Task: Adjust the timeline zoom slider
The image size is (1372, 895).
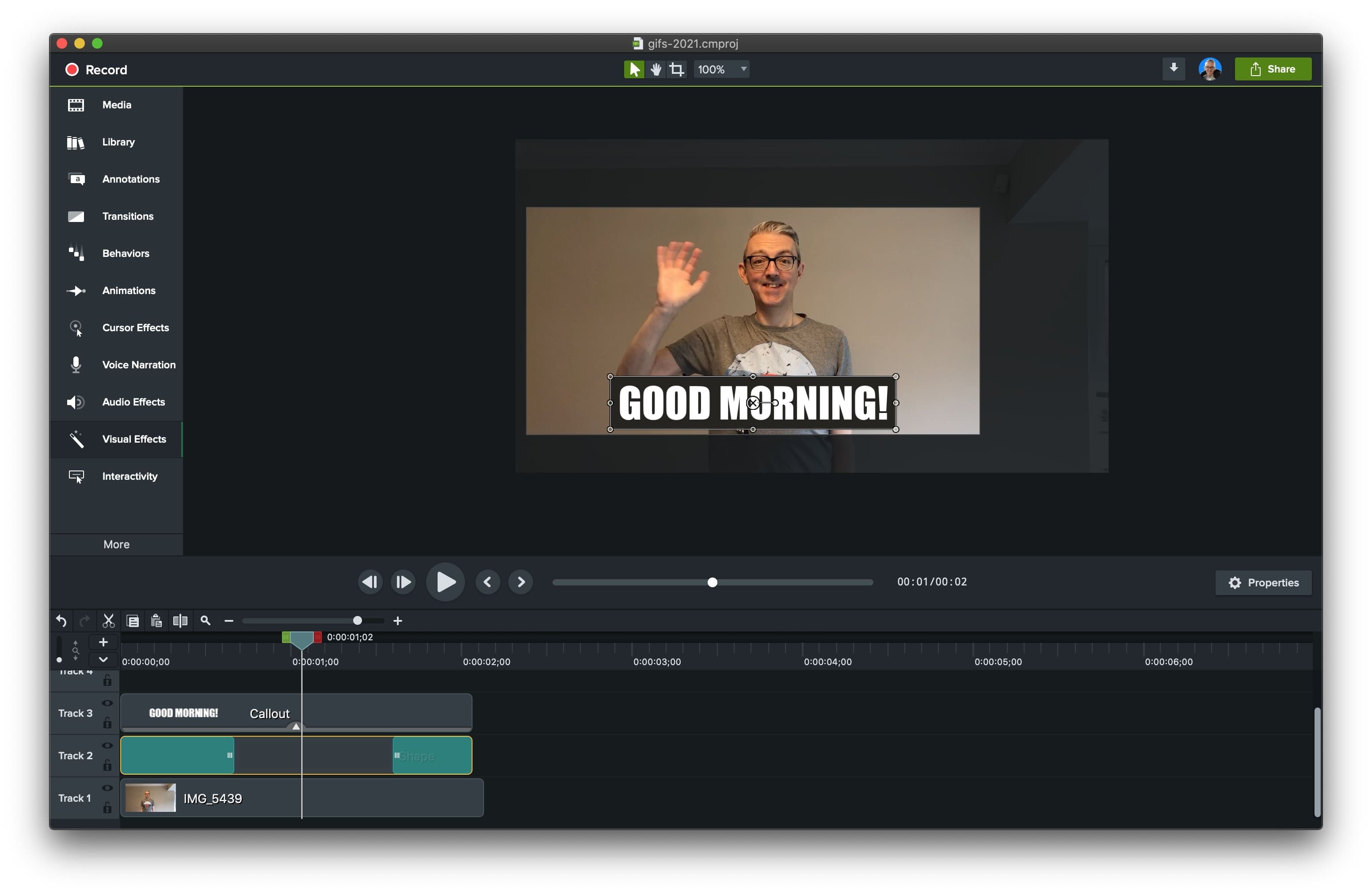Action: coord(358,620)
